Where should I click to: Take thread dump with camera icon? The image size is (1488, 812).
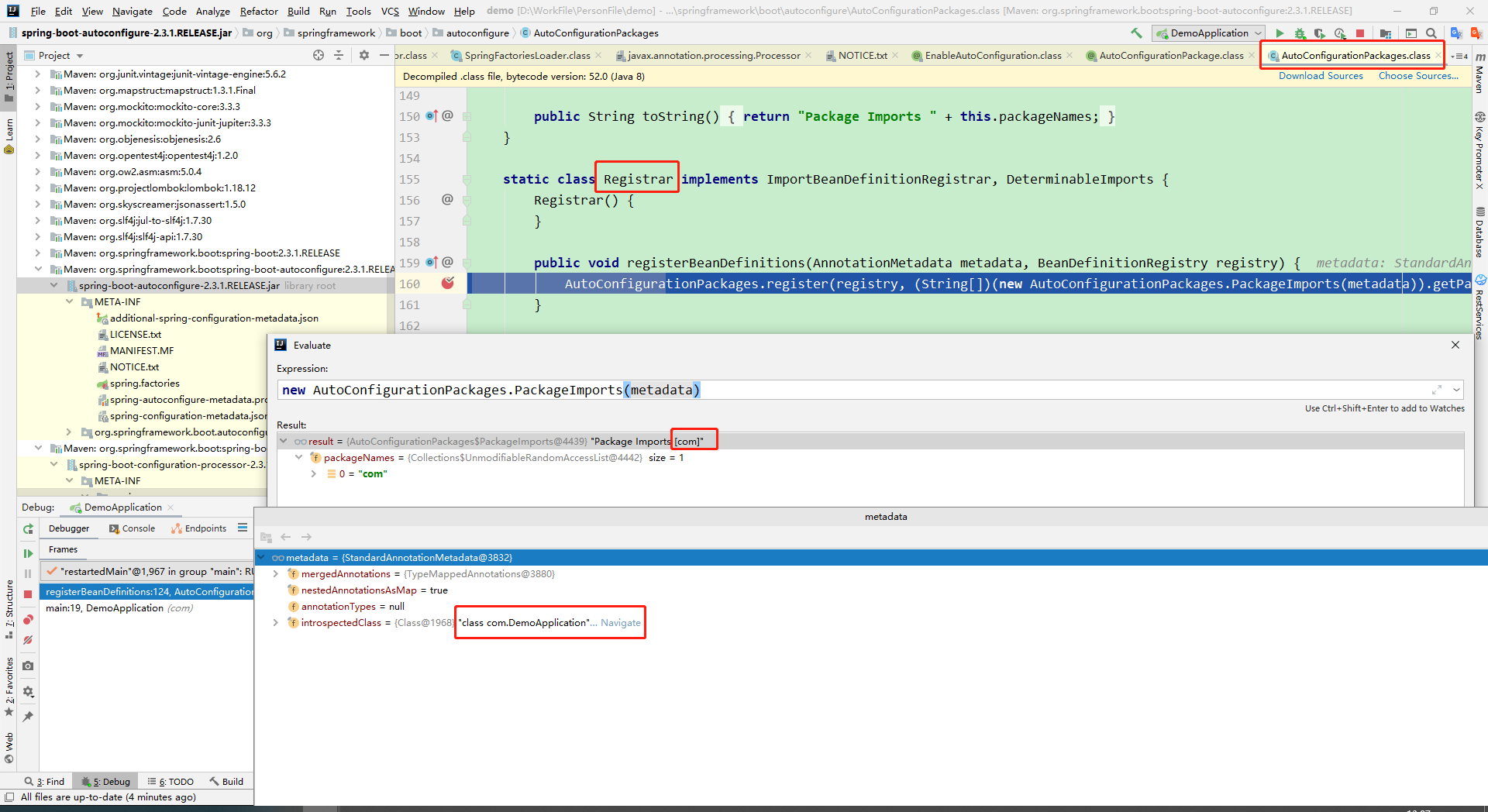pos(28,665)
